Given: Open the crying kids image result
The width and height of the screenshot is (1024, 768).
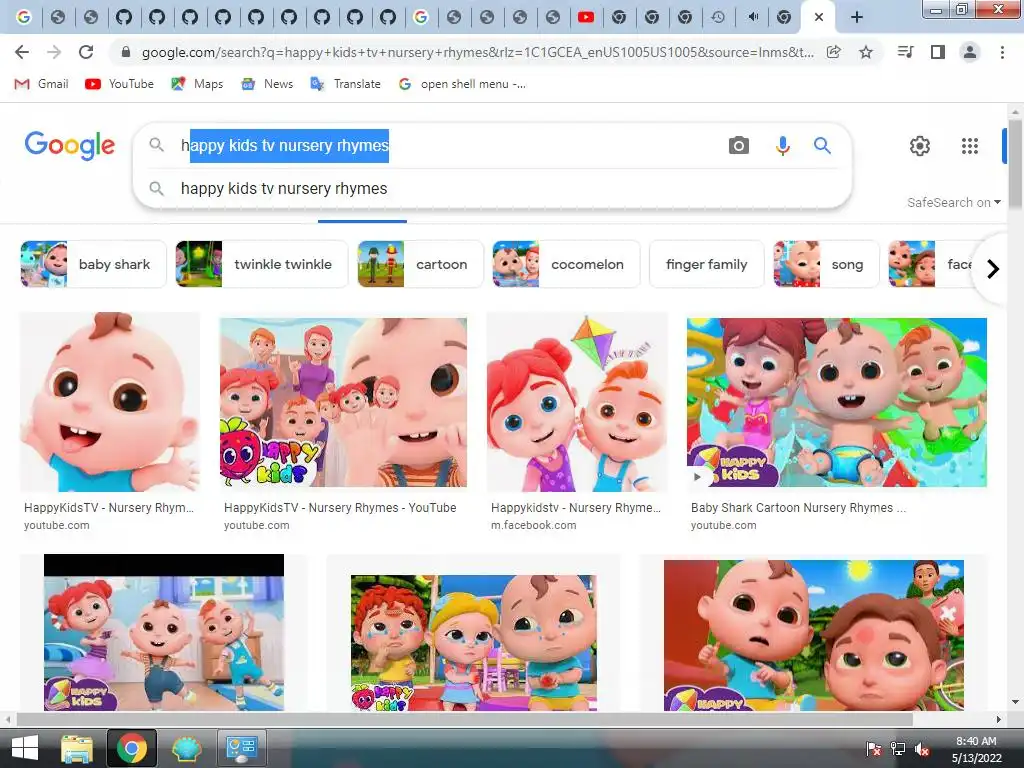Looking at the screenshot, I should coord(473,643).
